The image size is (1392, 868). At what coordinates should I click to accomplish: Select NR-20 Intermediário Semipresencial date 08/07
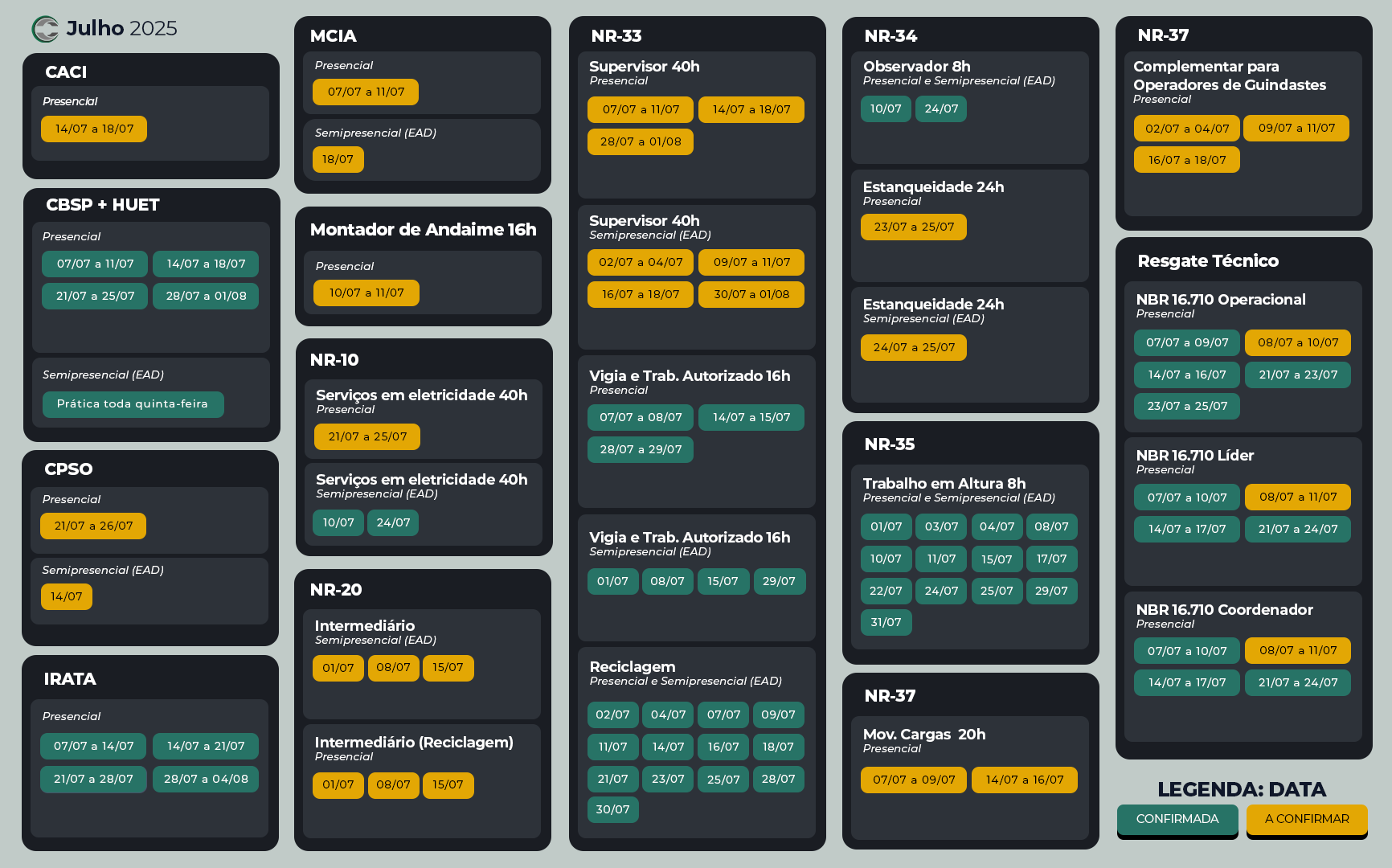click(x=393, y=668)
